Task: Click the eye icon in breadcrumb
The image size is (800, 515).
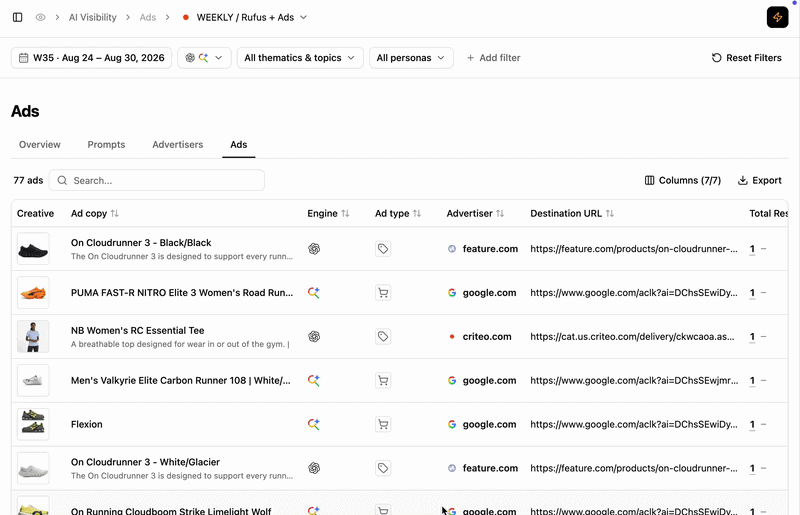Action: 40,17
